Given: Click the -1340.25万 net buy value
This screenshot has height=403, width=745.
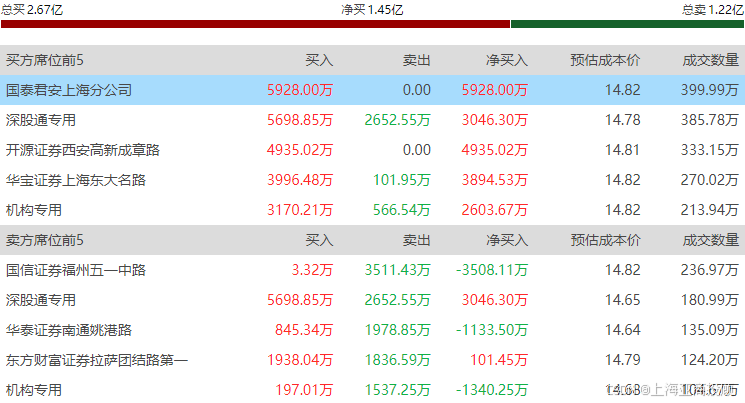Looking at the screenshot, I should point(492,390).
